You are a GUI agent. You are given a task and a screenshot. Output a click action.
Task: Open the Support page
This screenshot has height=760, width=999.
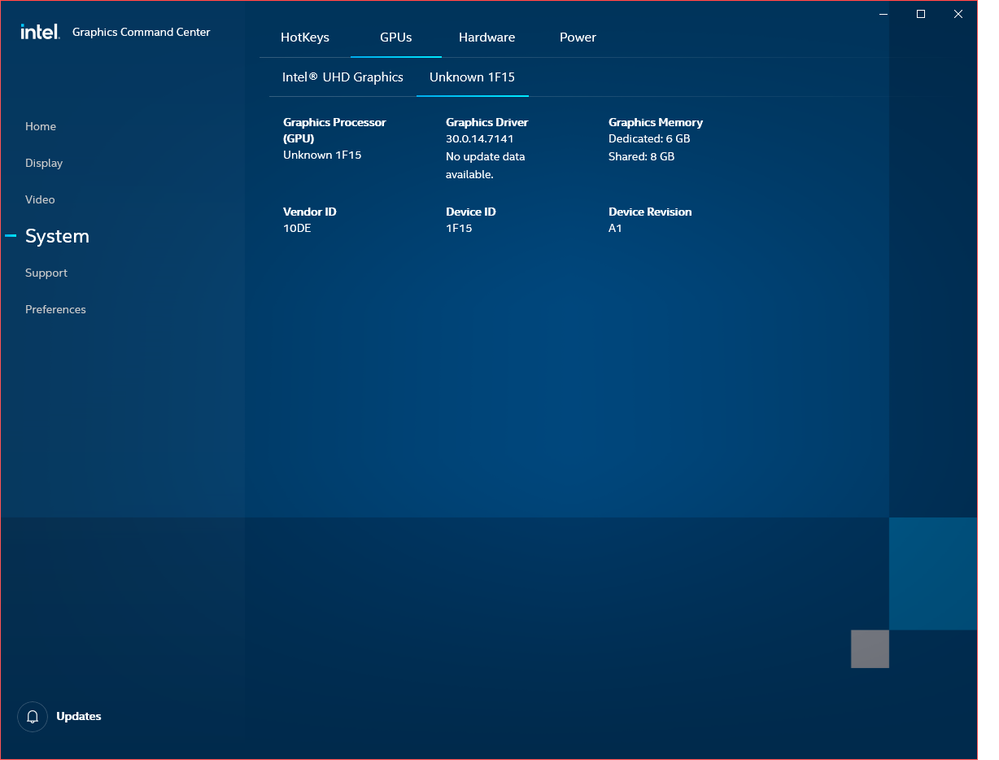(x=46, y=273)
